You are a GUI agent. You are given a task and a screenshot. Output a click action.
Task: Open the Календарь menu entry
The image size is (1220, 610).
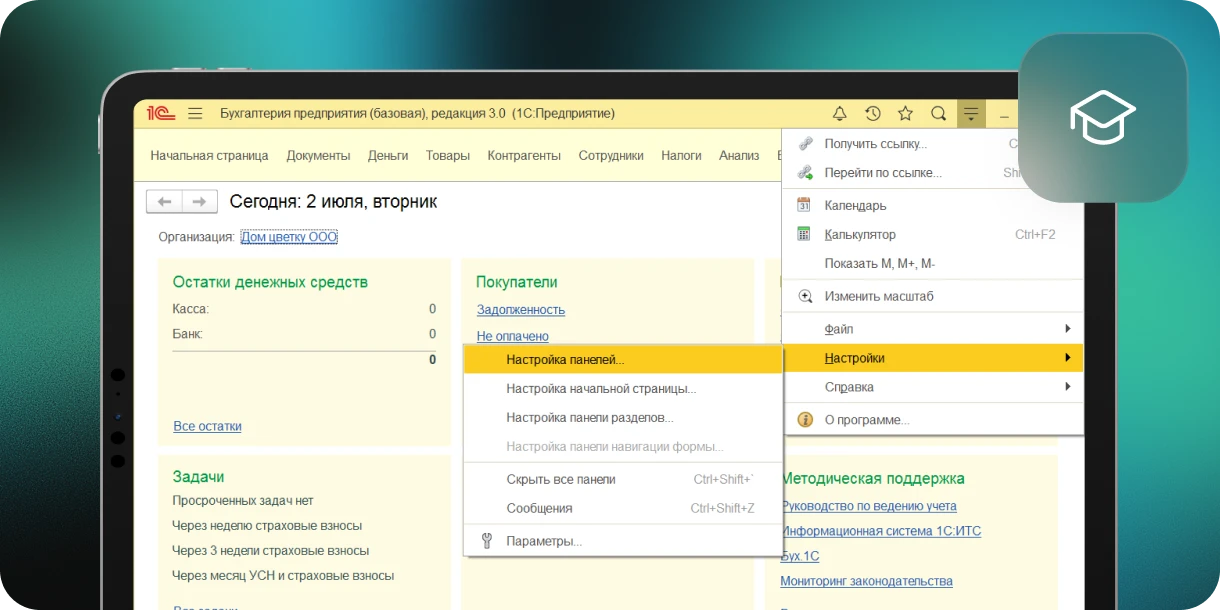tap(855, 206)
